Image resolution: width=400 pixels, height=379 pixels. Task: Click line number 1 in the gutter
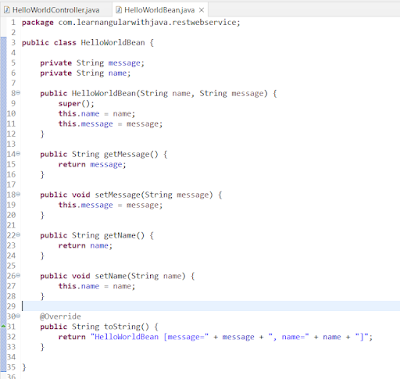click(x=13, y=22)
